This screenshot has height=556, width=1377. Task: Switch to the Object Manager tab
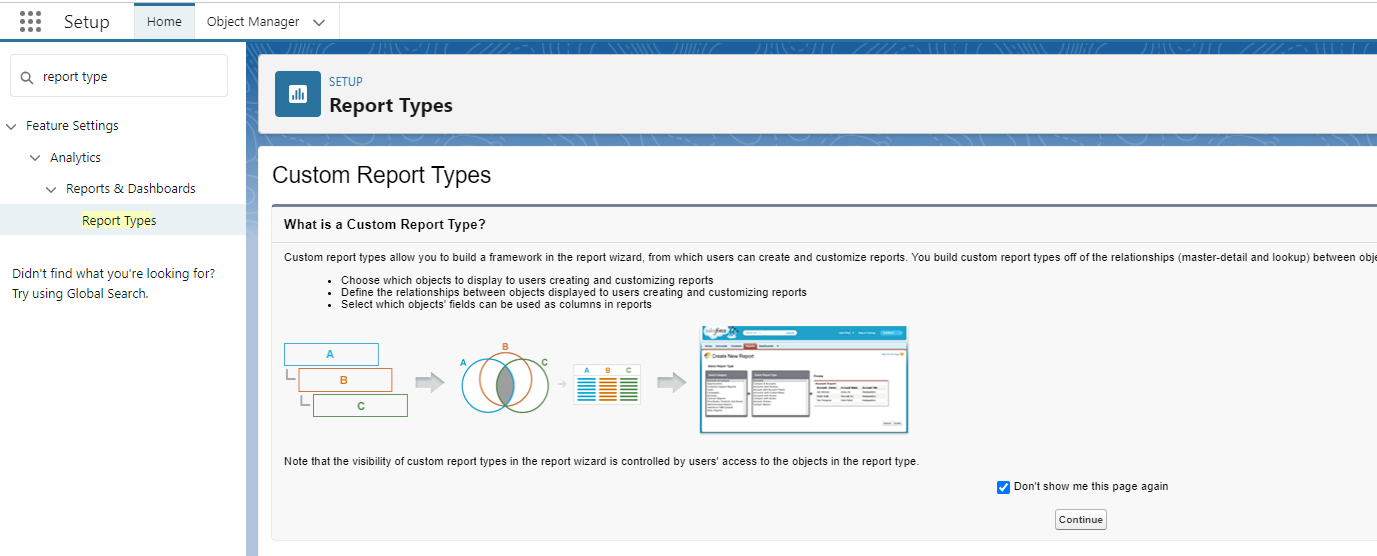coord(253,21)
